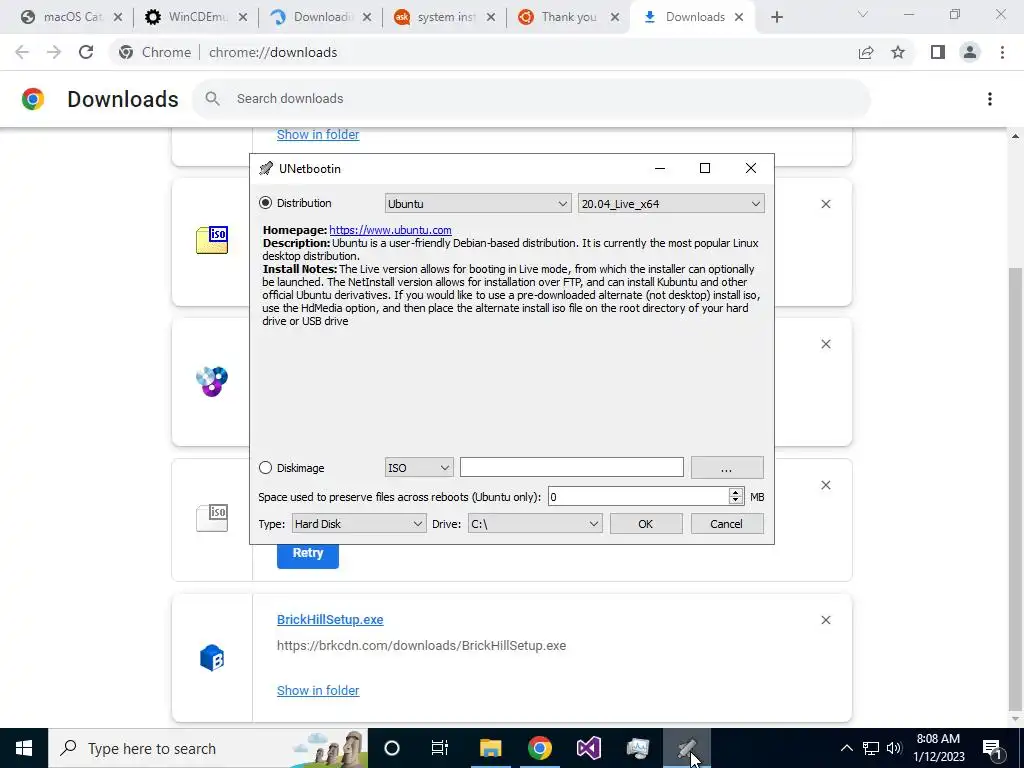Open the notification center icon
Viewport: 1024px width, 768px height.
tap(992, 748)
